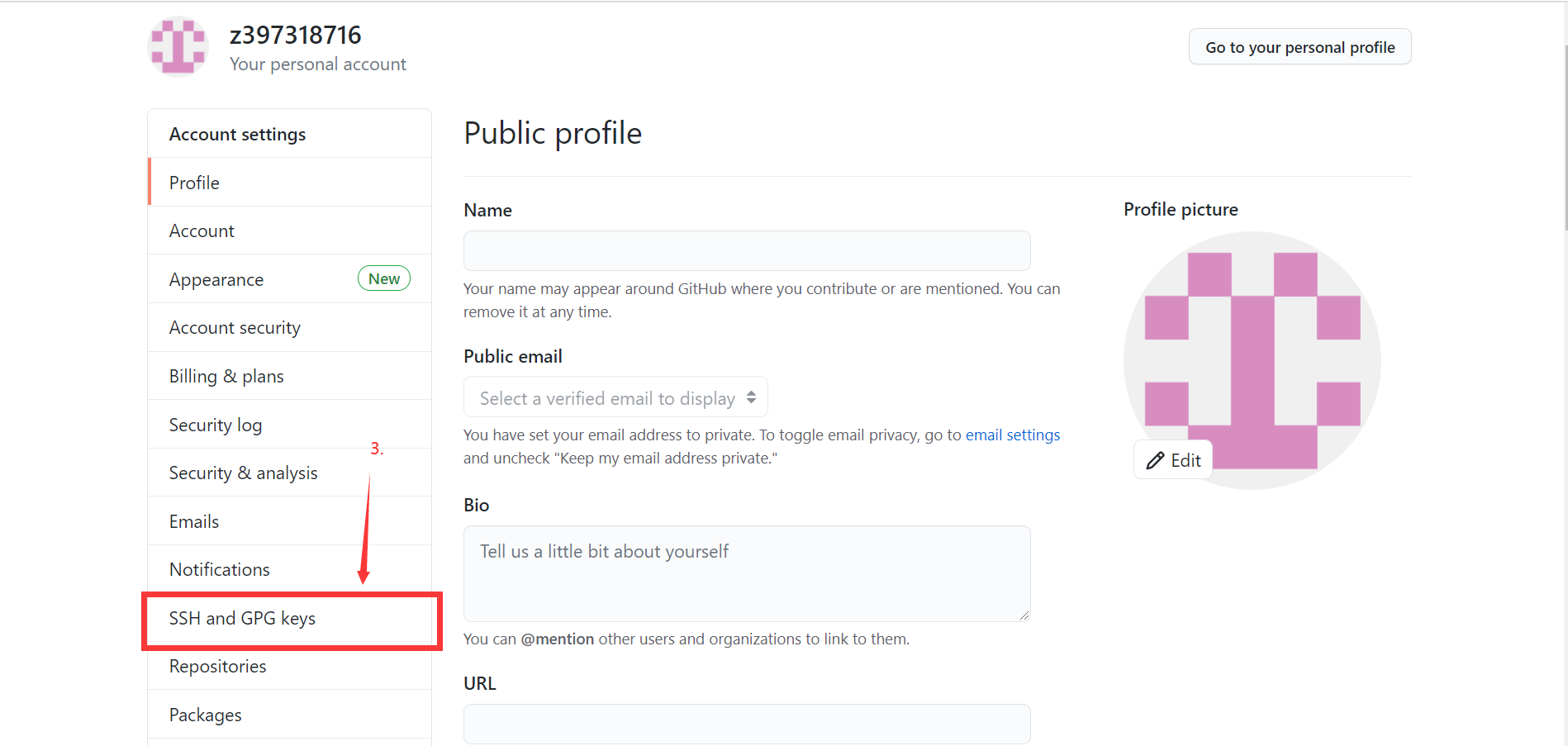
Task: Click into the Name input field
Action: pyautogui.click(x=747, y=250)
